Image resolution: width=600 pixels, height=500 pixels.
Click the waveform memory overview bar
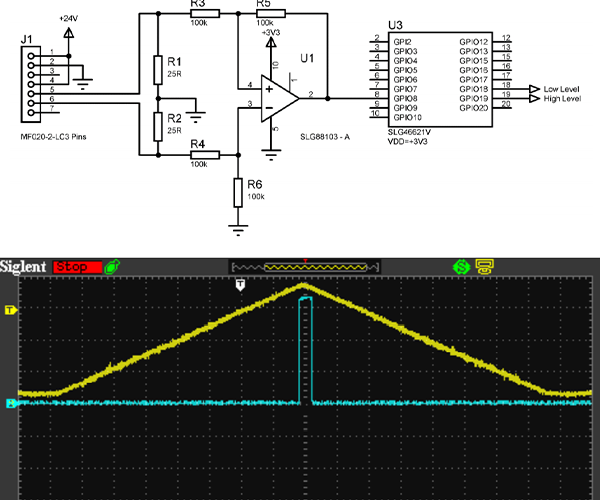(x=305, y=267)
